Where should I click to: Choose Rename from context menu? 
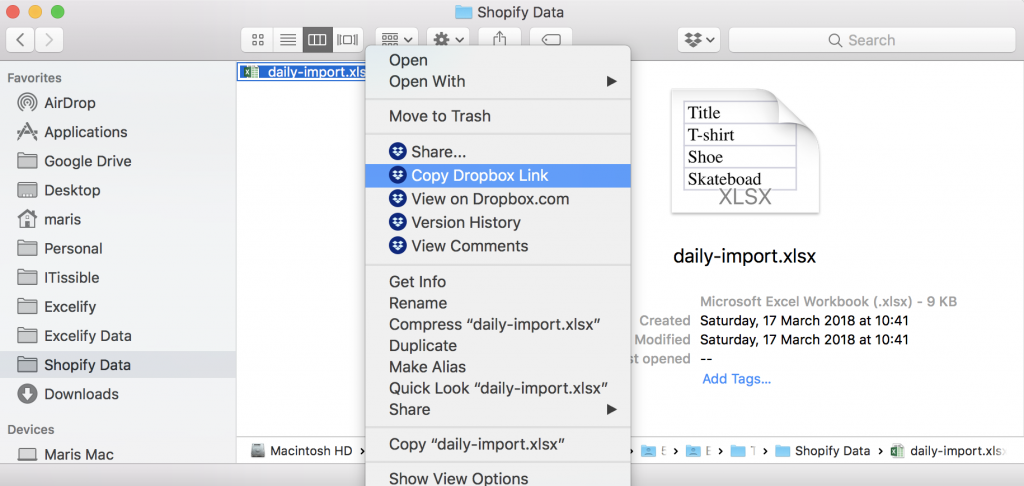(498, 303)
